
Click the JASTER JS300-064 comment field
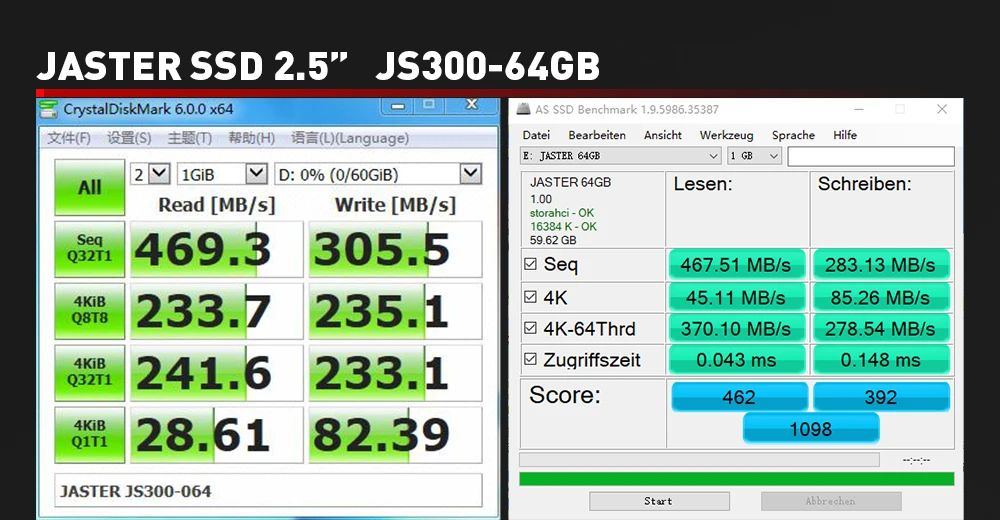click(268, 491)
